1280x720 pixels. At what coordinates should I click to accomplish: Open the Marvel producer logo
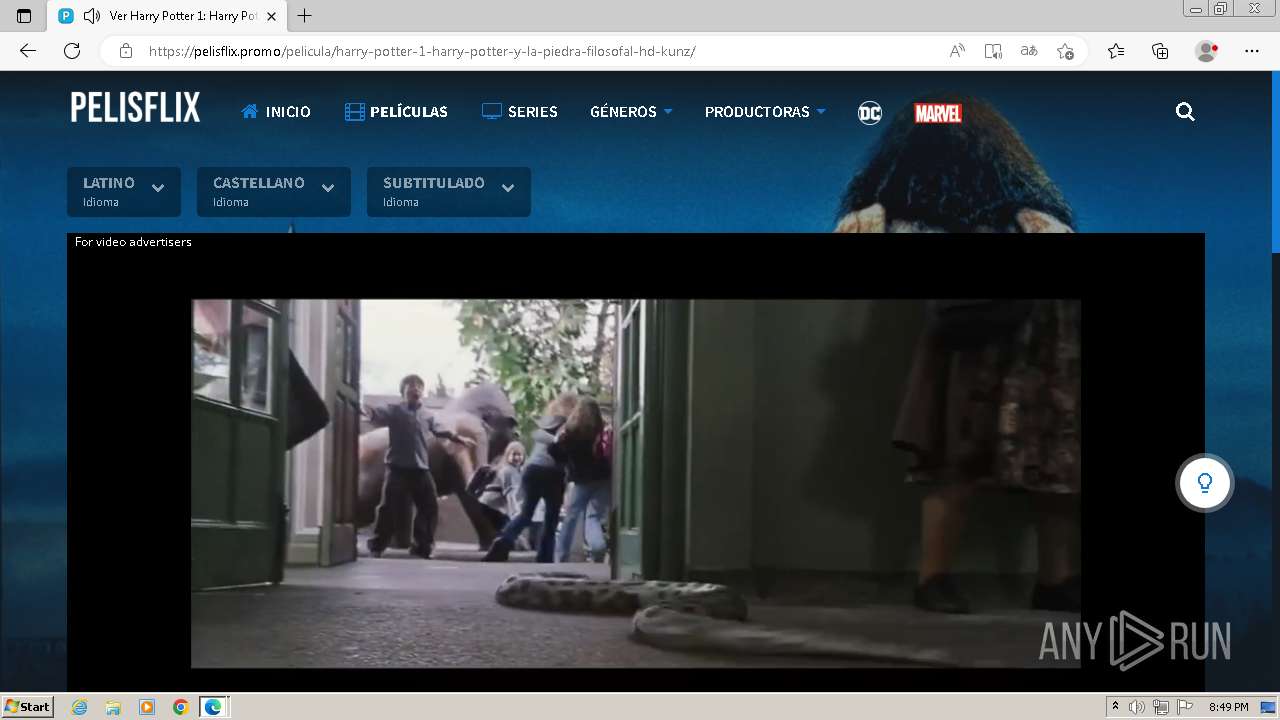[938, 113]
